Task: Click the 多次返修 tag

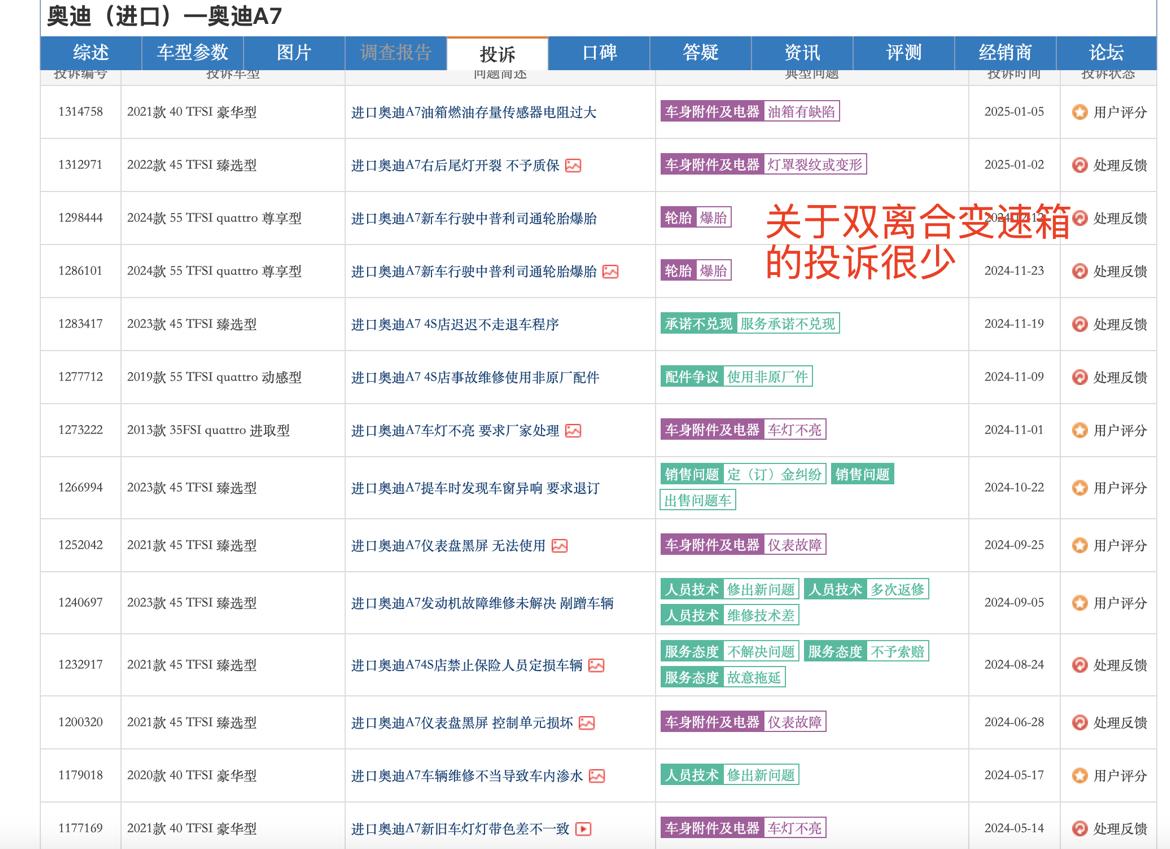Action: point(898,589)
